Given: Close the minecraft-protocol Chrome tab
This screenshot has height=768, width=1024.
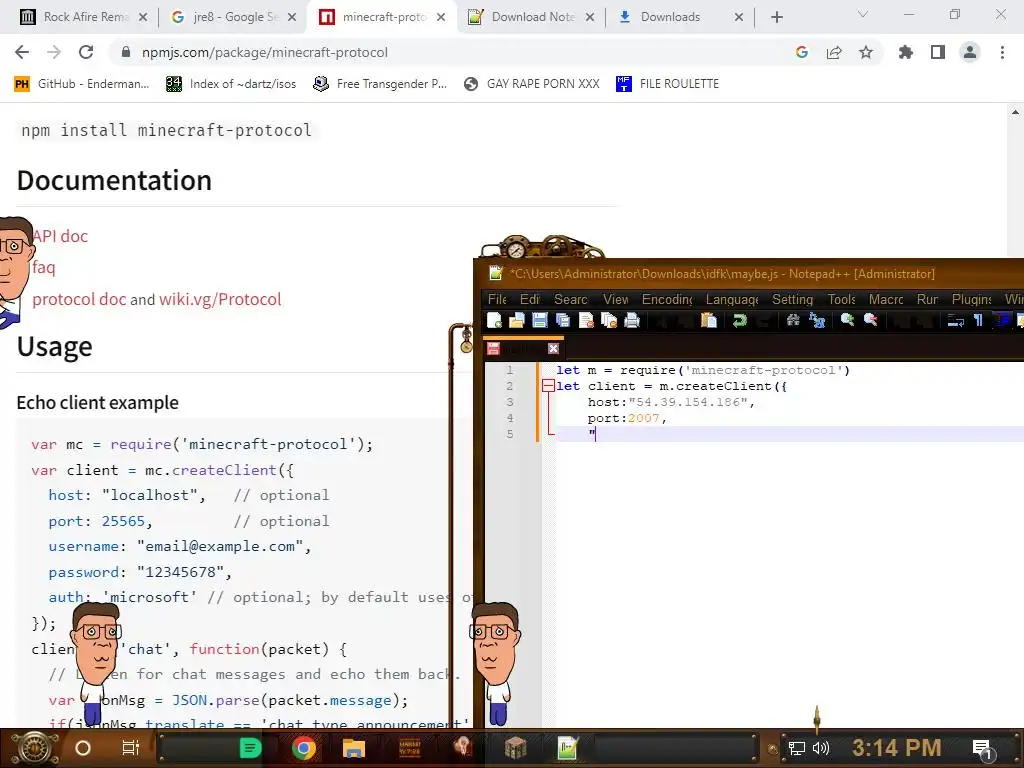Looking at the screenshot, I should (x=441, y=17).
